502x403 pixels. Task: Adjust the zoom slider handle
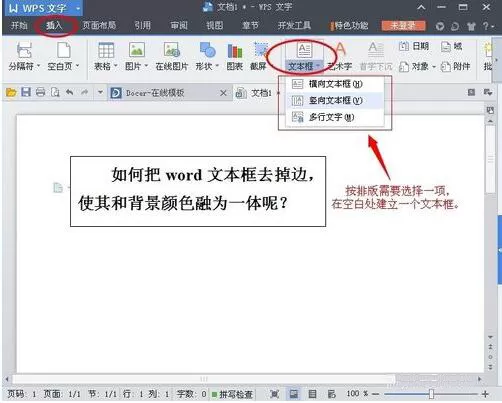[x=431, y=394]
